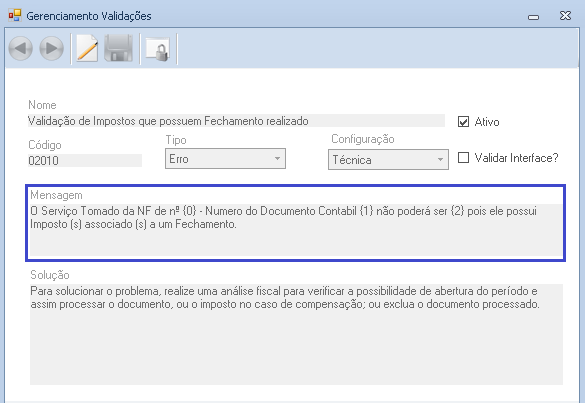The height and width of the screenshot is (403, 585).
Task: Click the Ativo label text
Action: 487,122
